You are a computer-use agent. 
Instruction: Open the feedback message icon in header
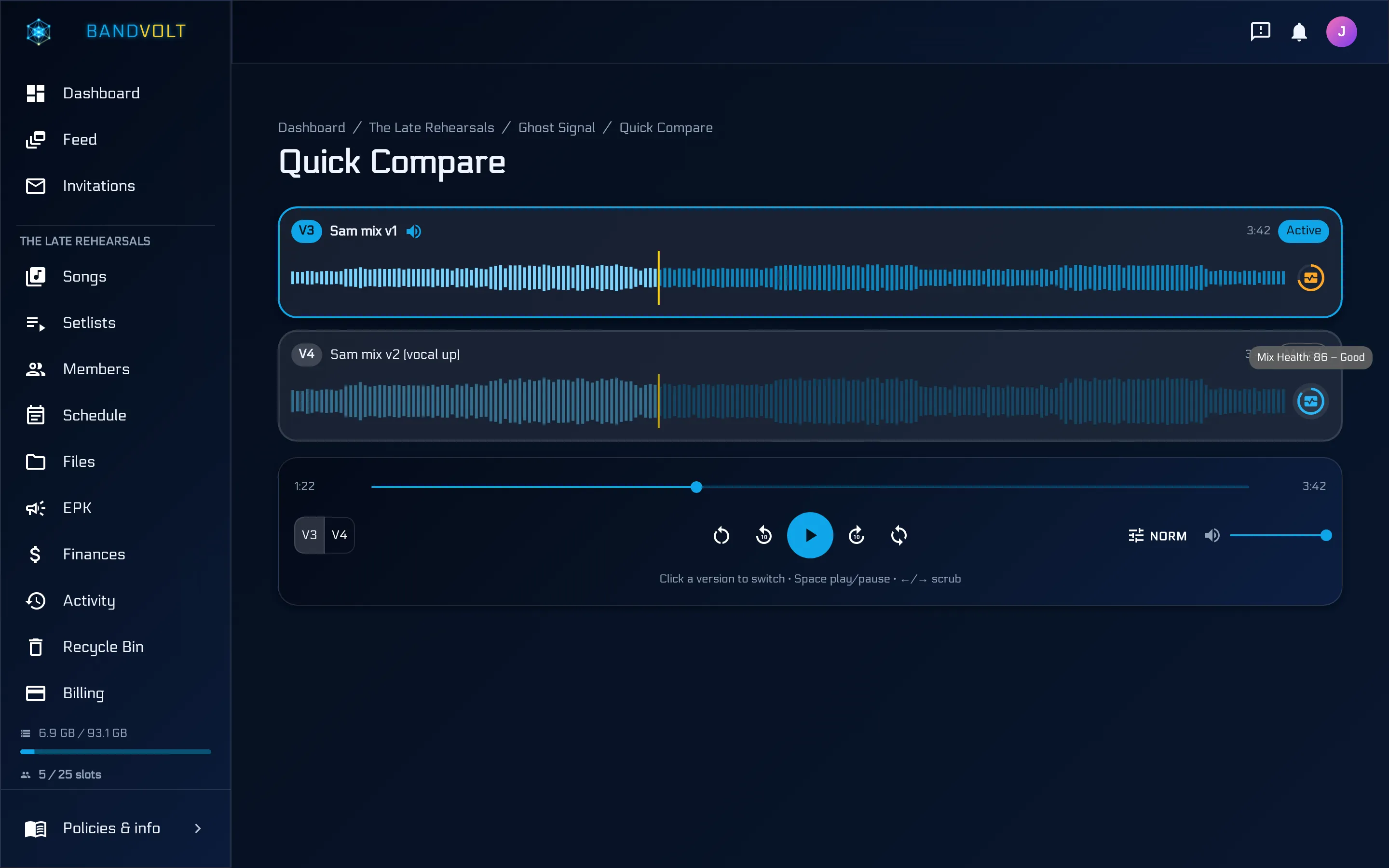[1260, 31]
